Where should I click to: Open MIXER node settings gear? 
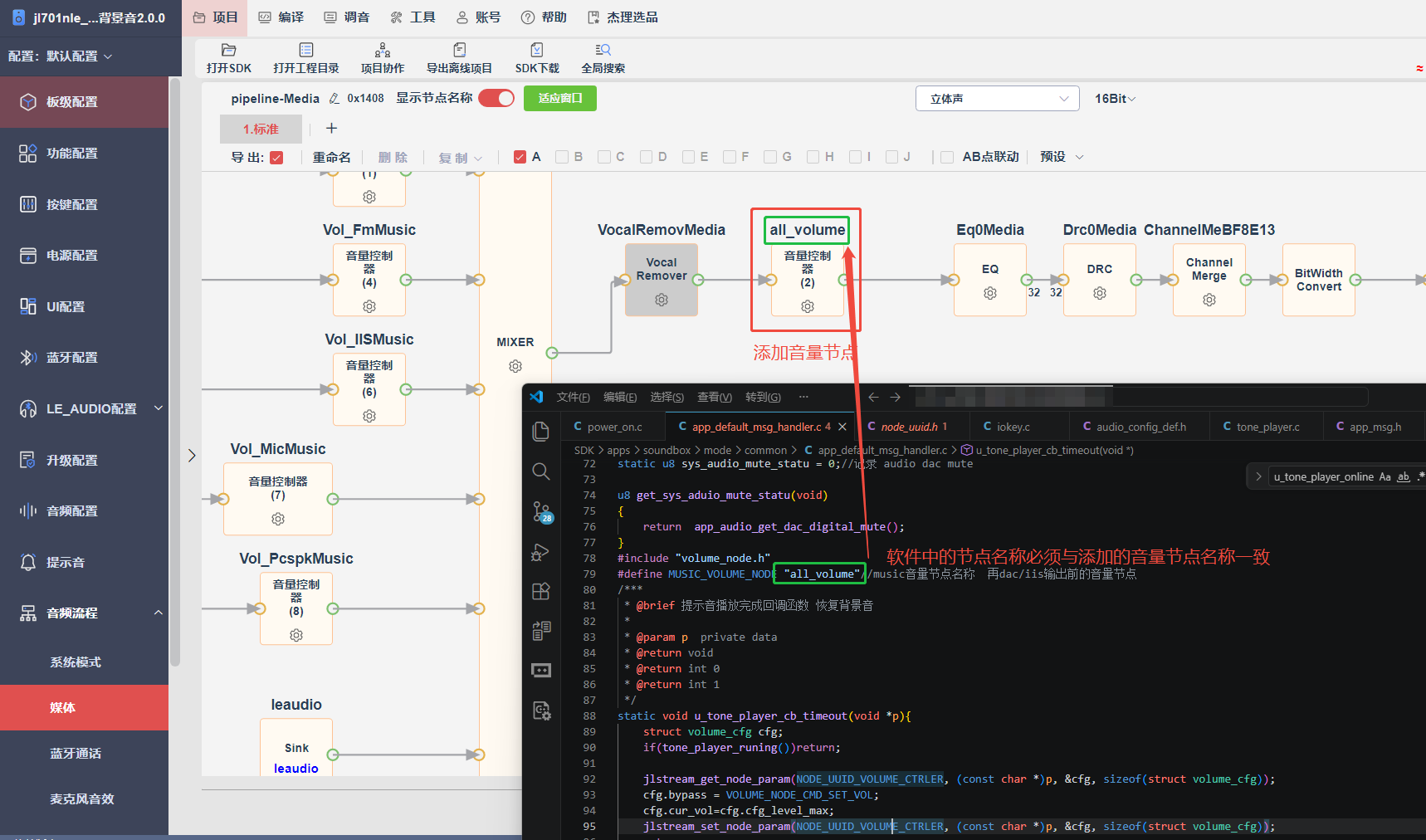[515, 366]
